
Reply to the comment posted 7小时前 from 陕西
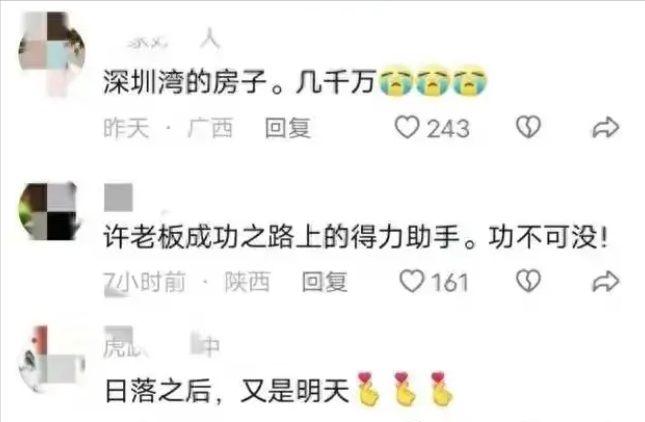pos(325,282)
